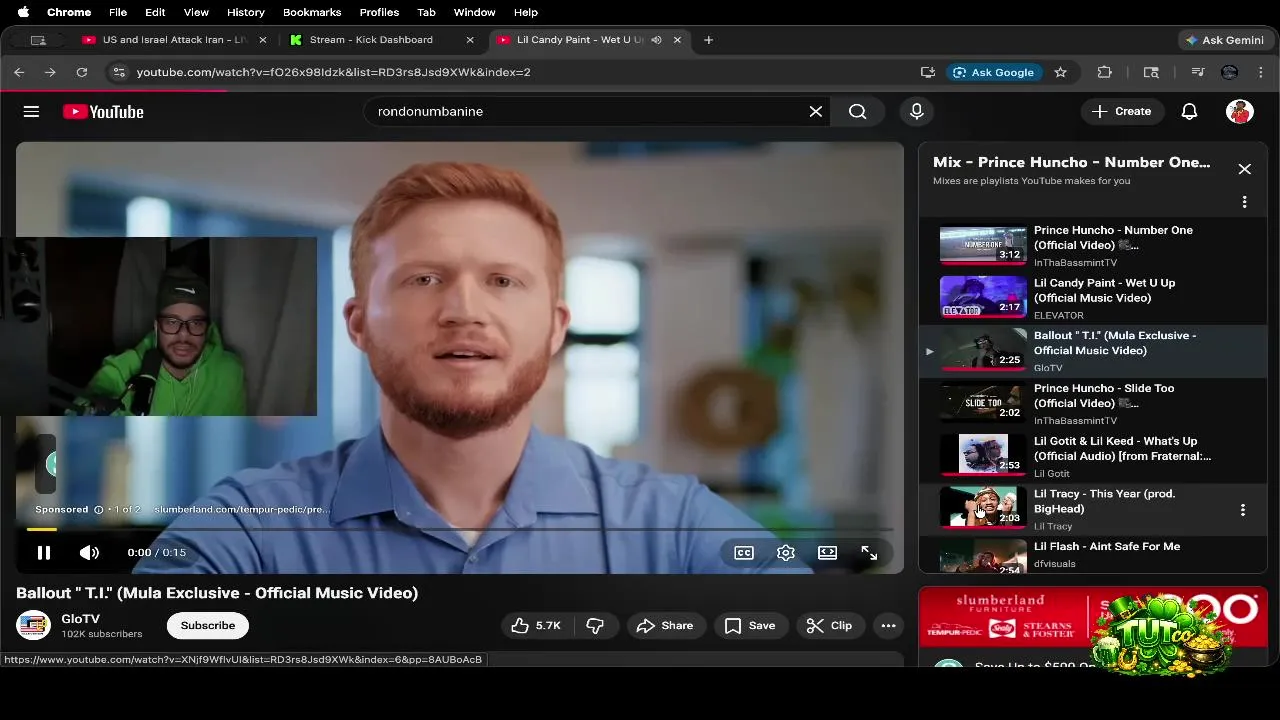Viewport: 1280px width, 720px height.
Task: Open options for Lil Tracy This Year
Action: [x=1243, y=510]
